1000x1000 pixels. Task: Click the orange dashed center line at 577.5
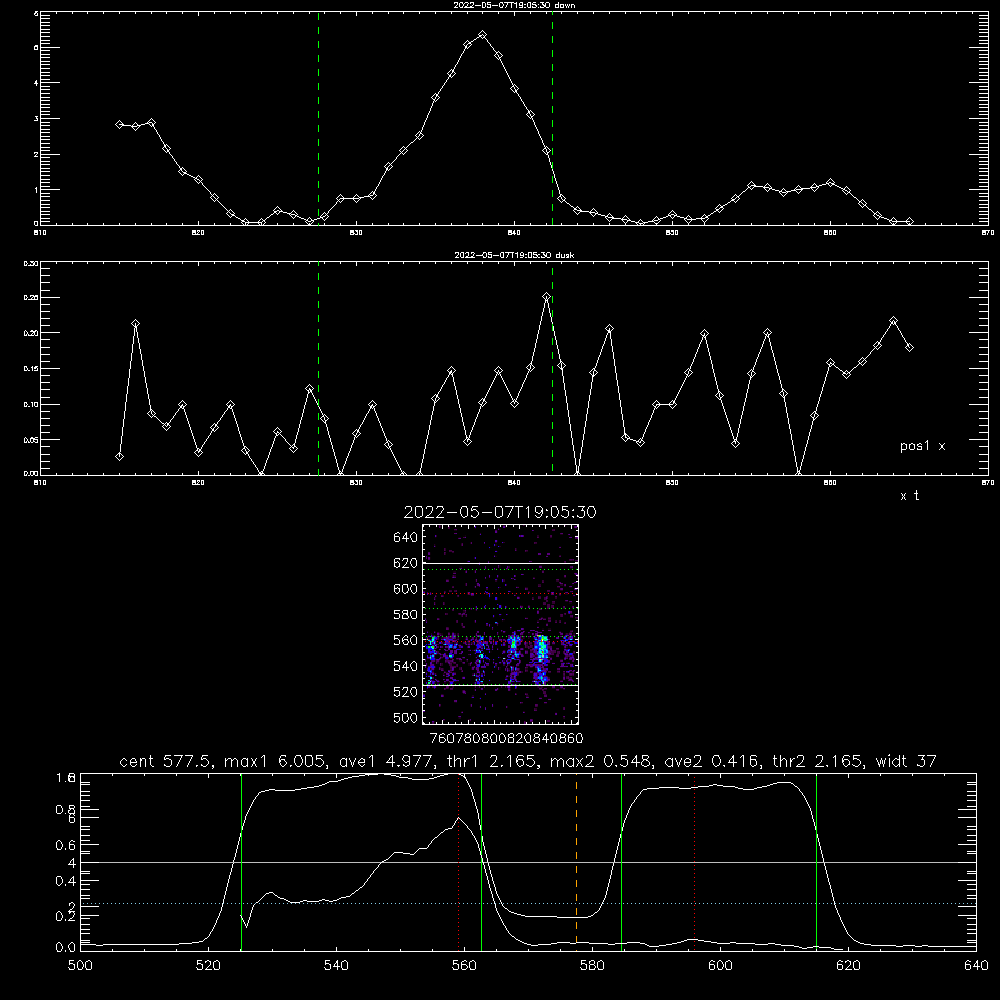577,861
